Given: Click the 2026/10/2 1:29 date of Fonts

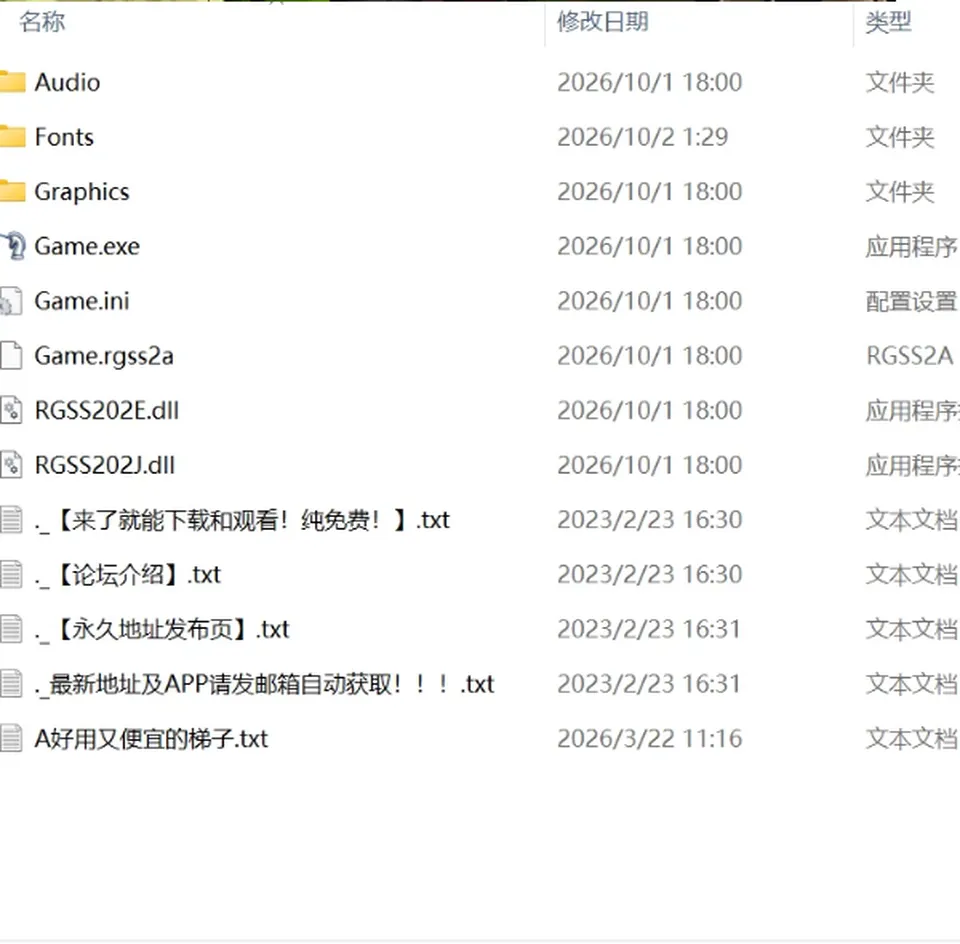Looking at the screenshot, I should point(643,137).
